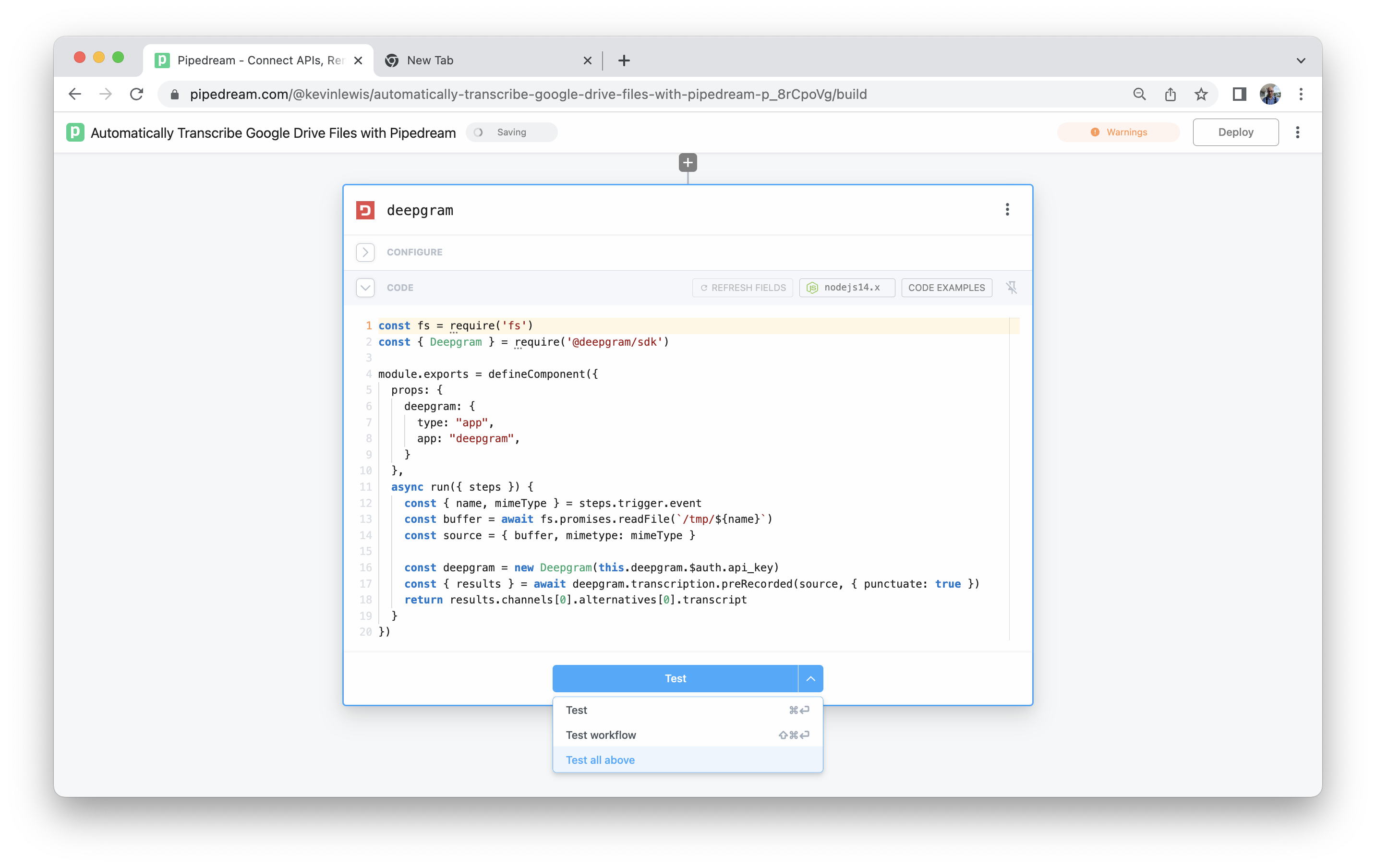Click the lock site info icon
Screen dimensions: 1376x868
pyautogui.click(x=175, y=94)
